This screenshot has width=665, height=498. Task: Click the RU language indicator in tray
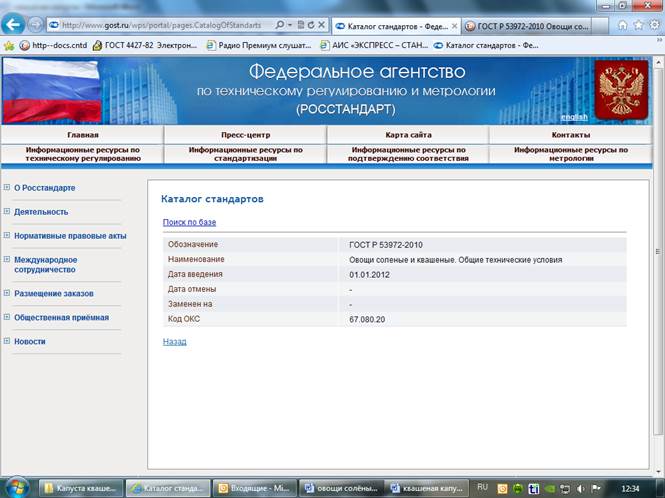tap(482, 487)
